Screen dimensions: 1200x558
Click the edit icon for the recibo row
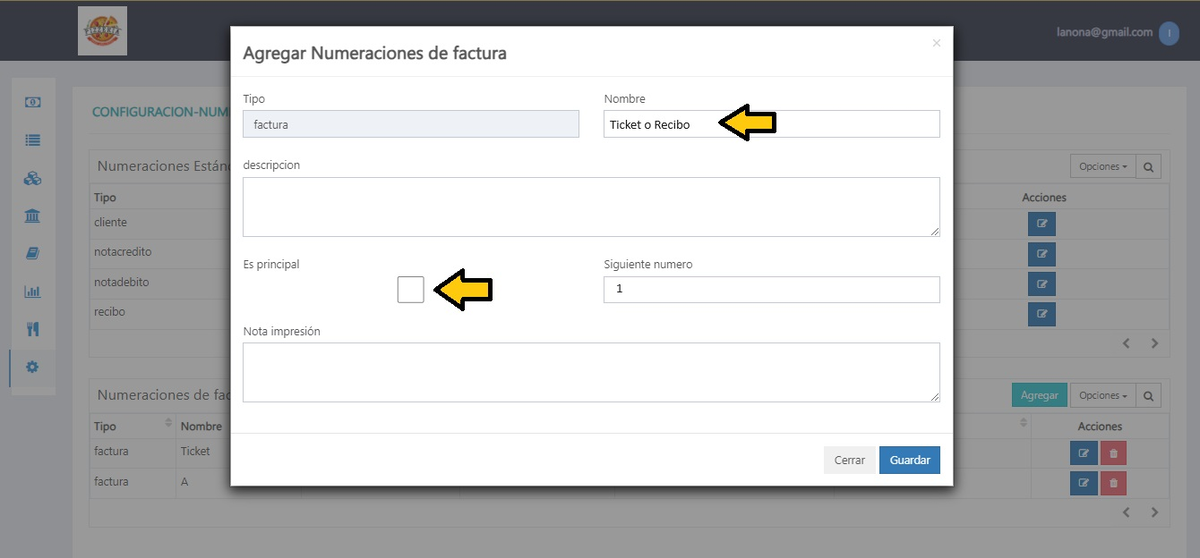tap(1041, 314)
